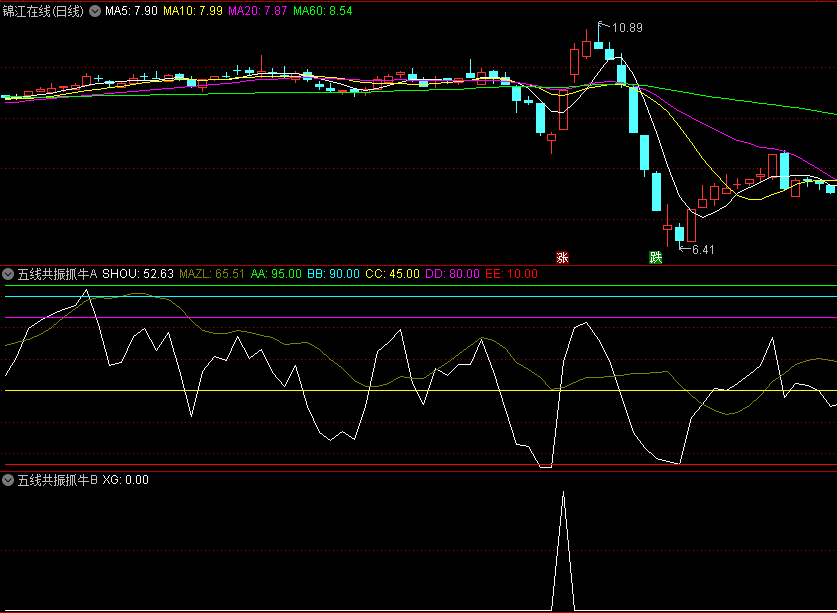Click the 10.89 high price marker
Viewport: 837px width, 613px height.
[x=627, y=28]
